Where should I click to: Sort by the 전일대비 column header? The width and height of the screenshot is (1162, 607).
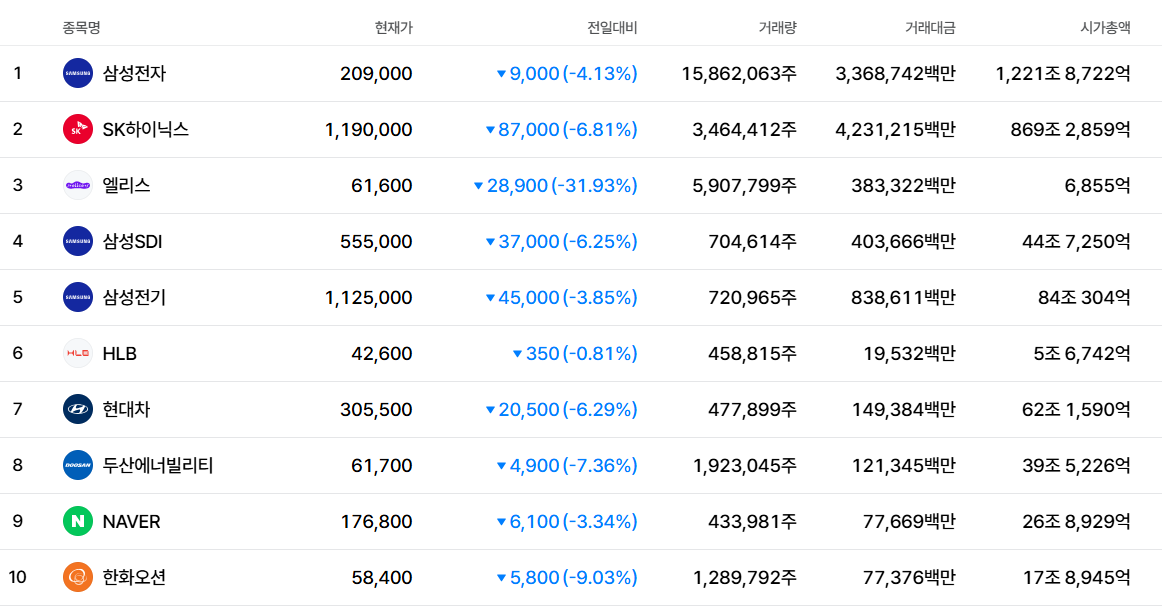pyautogui.click(x=612, y=28)
